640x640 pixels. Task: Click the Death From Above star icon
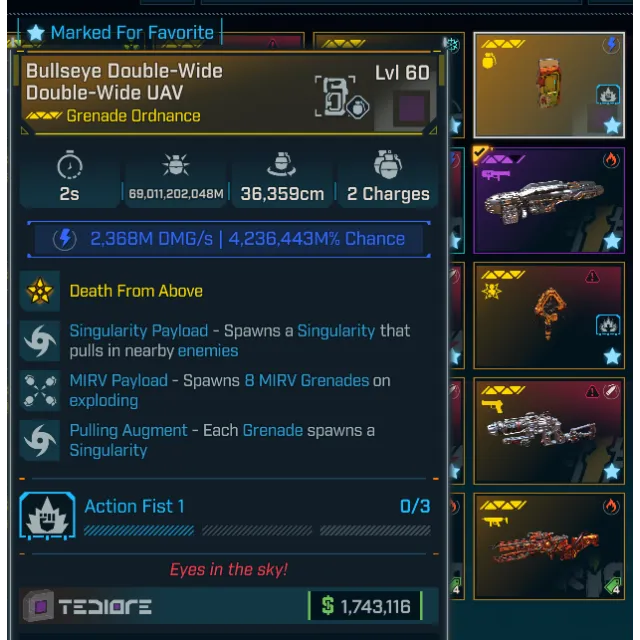40,291
